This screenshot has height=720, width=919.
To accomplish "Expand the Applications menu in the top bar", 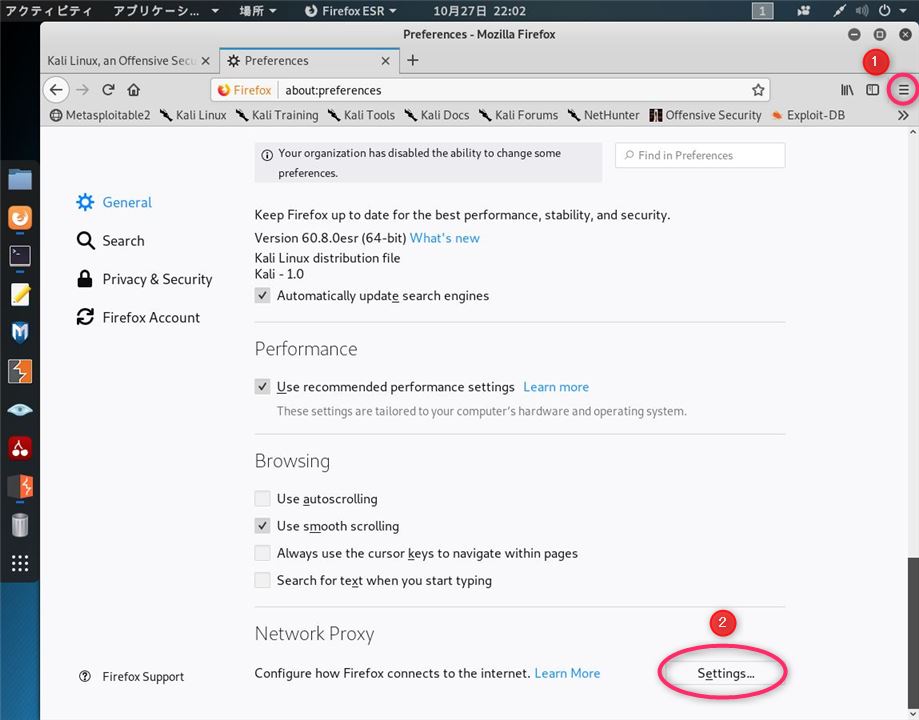I will [166, 11].
